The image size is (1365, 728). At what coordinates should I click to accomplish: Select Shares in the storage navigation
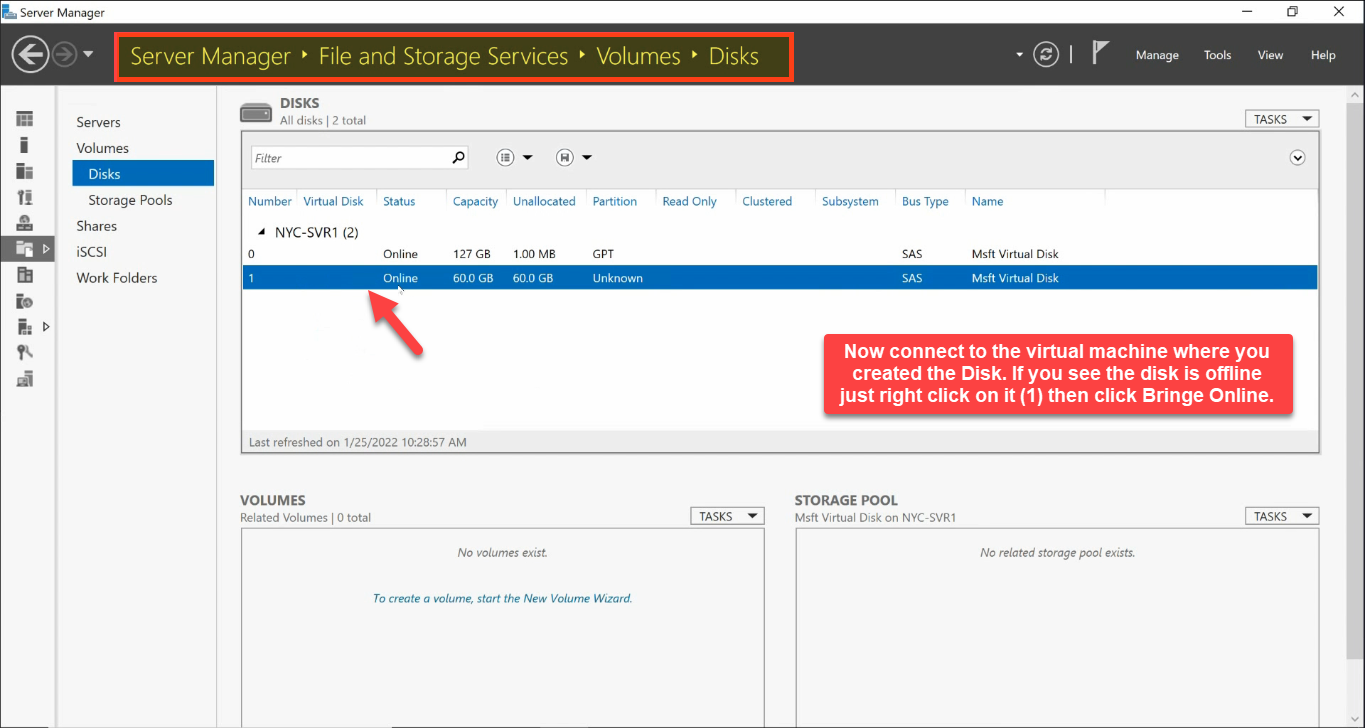pyautogui.click(x=96, y=226)
